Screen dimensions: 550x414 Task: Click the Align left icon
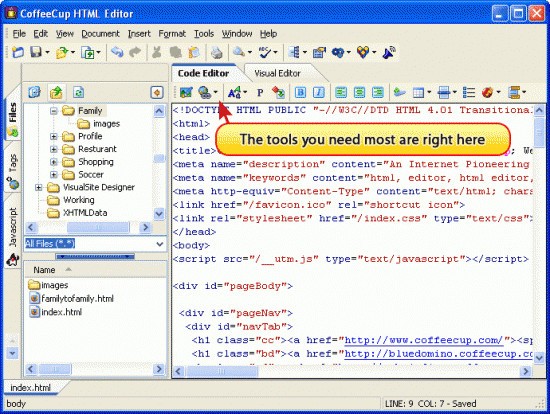tap(341, 92)
